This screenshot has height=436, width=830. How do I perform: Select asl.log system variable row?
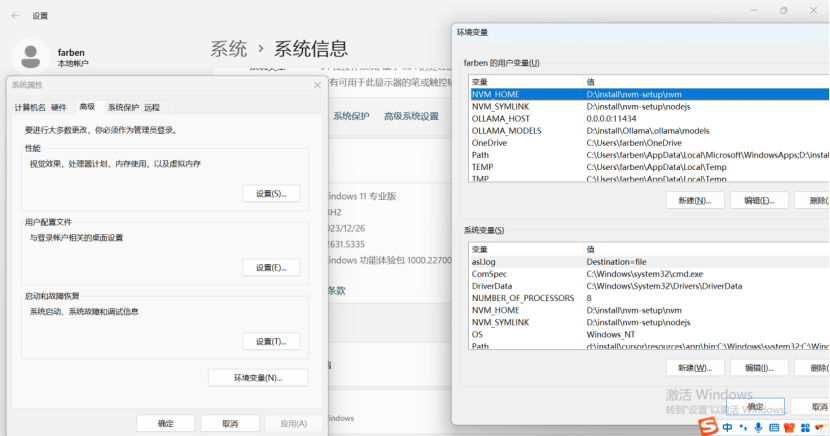click(x=649, y=262)
